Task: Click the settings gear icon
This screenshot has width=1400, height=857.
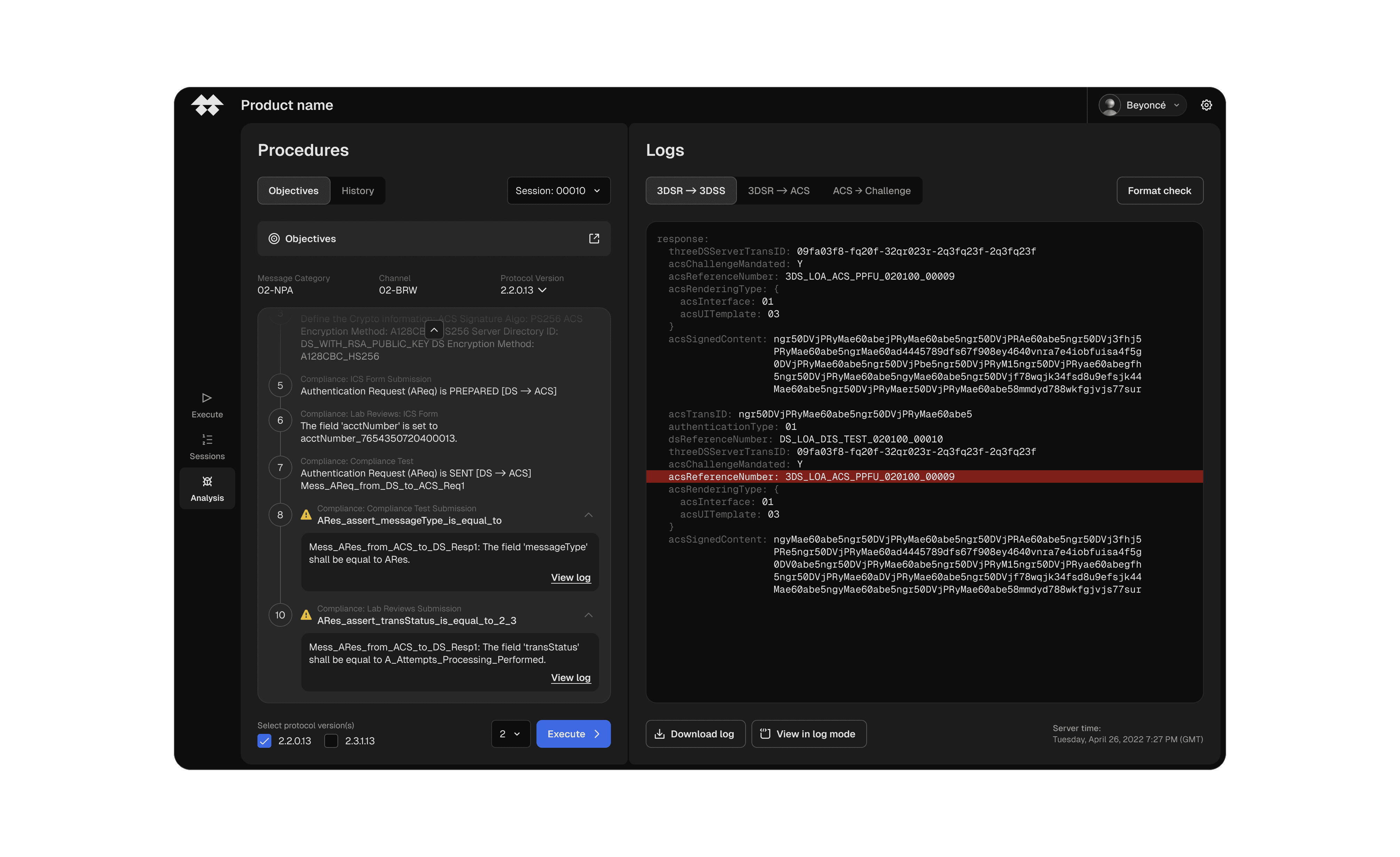Action: point(1206,105)
